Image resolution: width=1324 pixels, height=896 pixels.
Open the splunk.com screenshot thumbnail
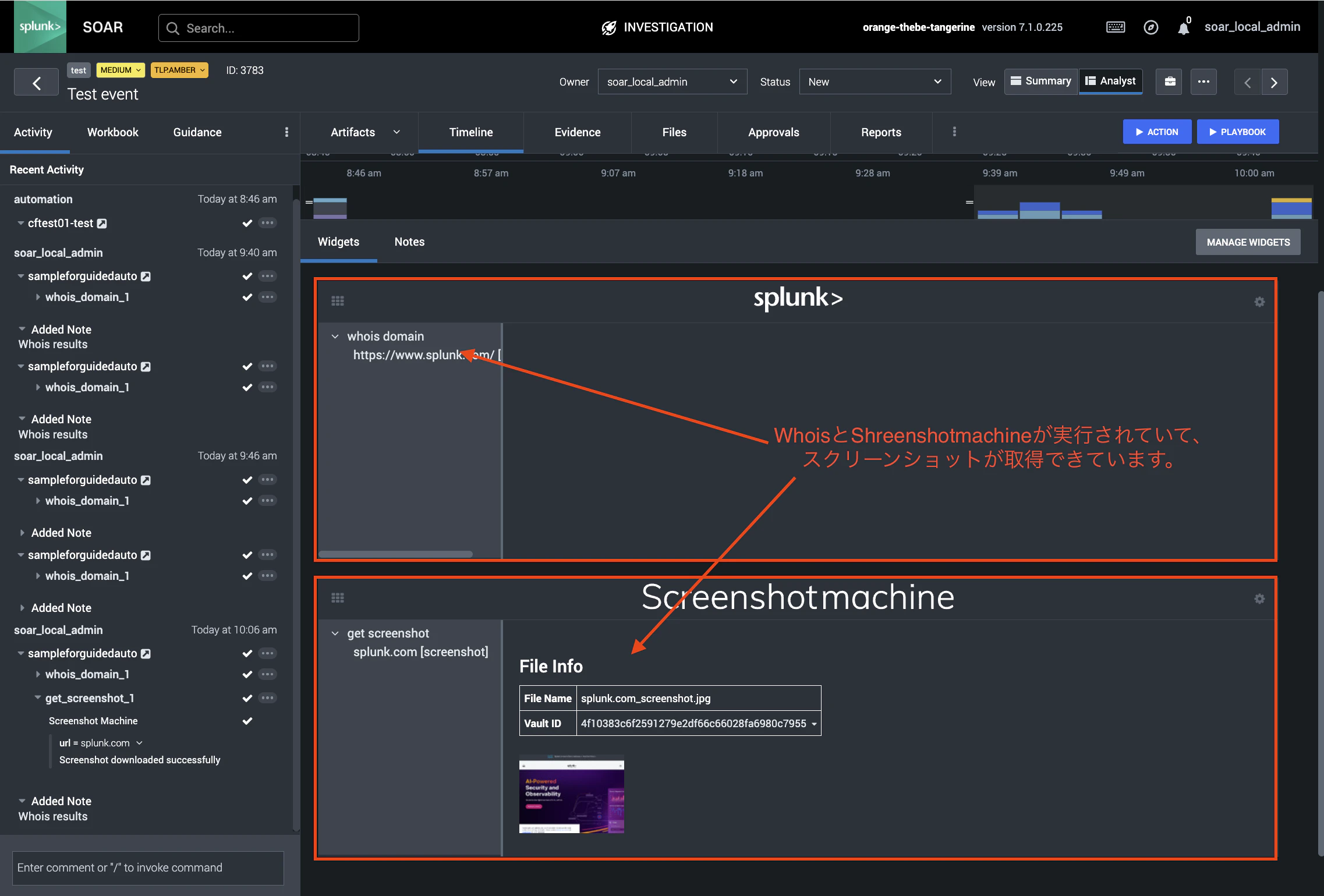572,794
